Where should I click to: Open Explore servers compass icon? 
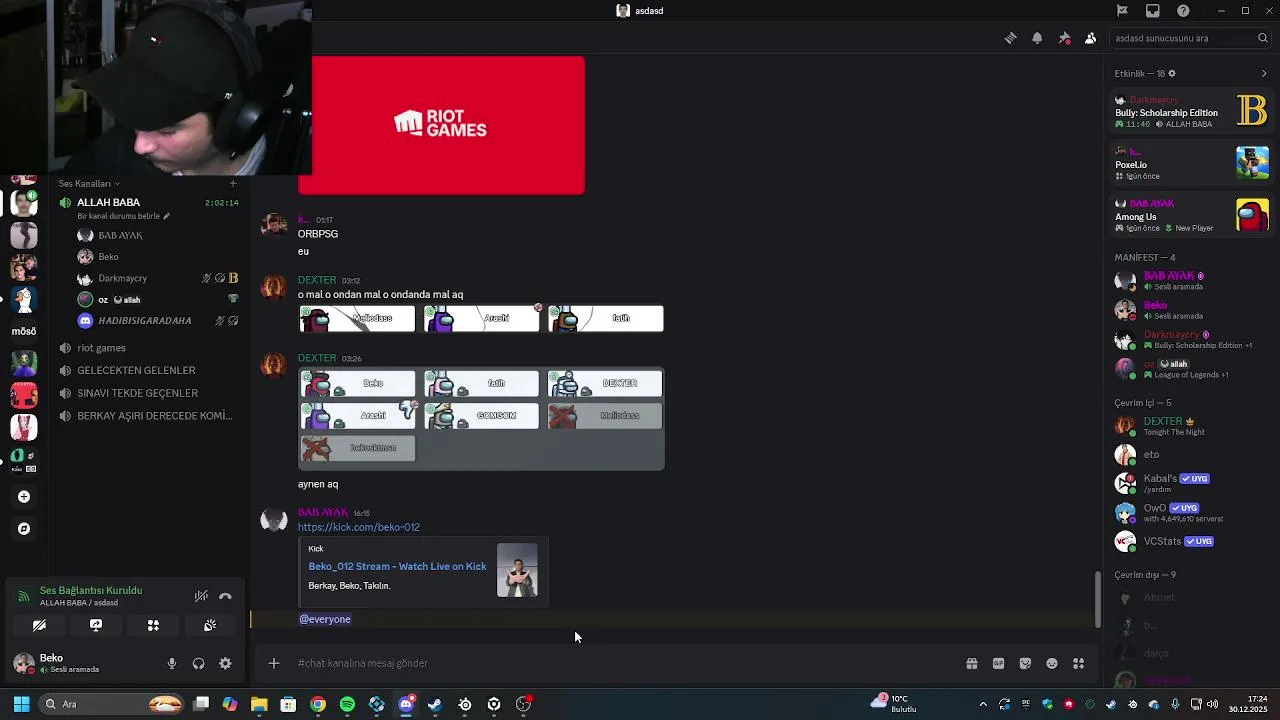(x=24, y=528)
